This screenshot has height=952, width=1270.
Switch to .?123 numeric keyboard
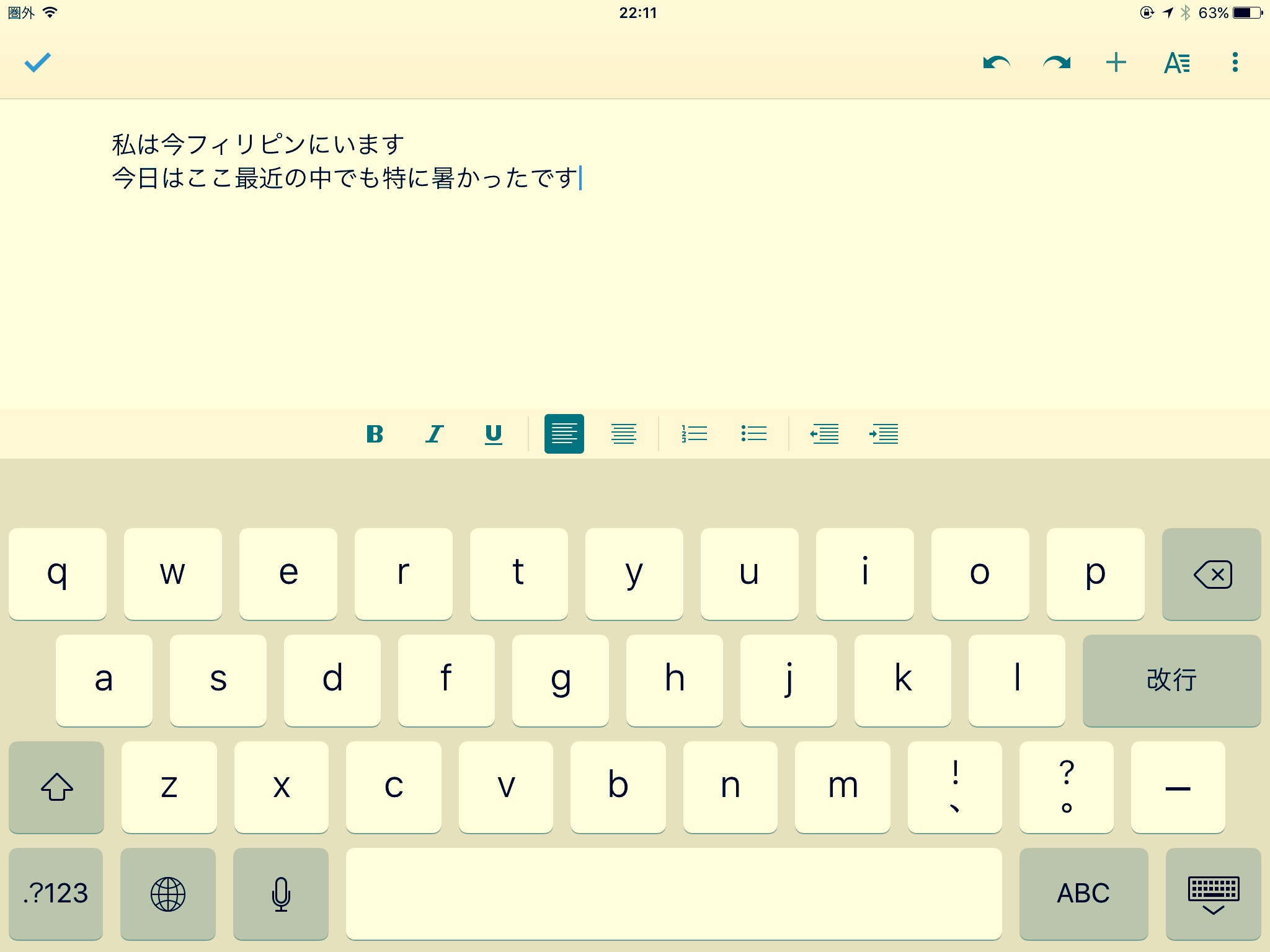[56, 894]
